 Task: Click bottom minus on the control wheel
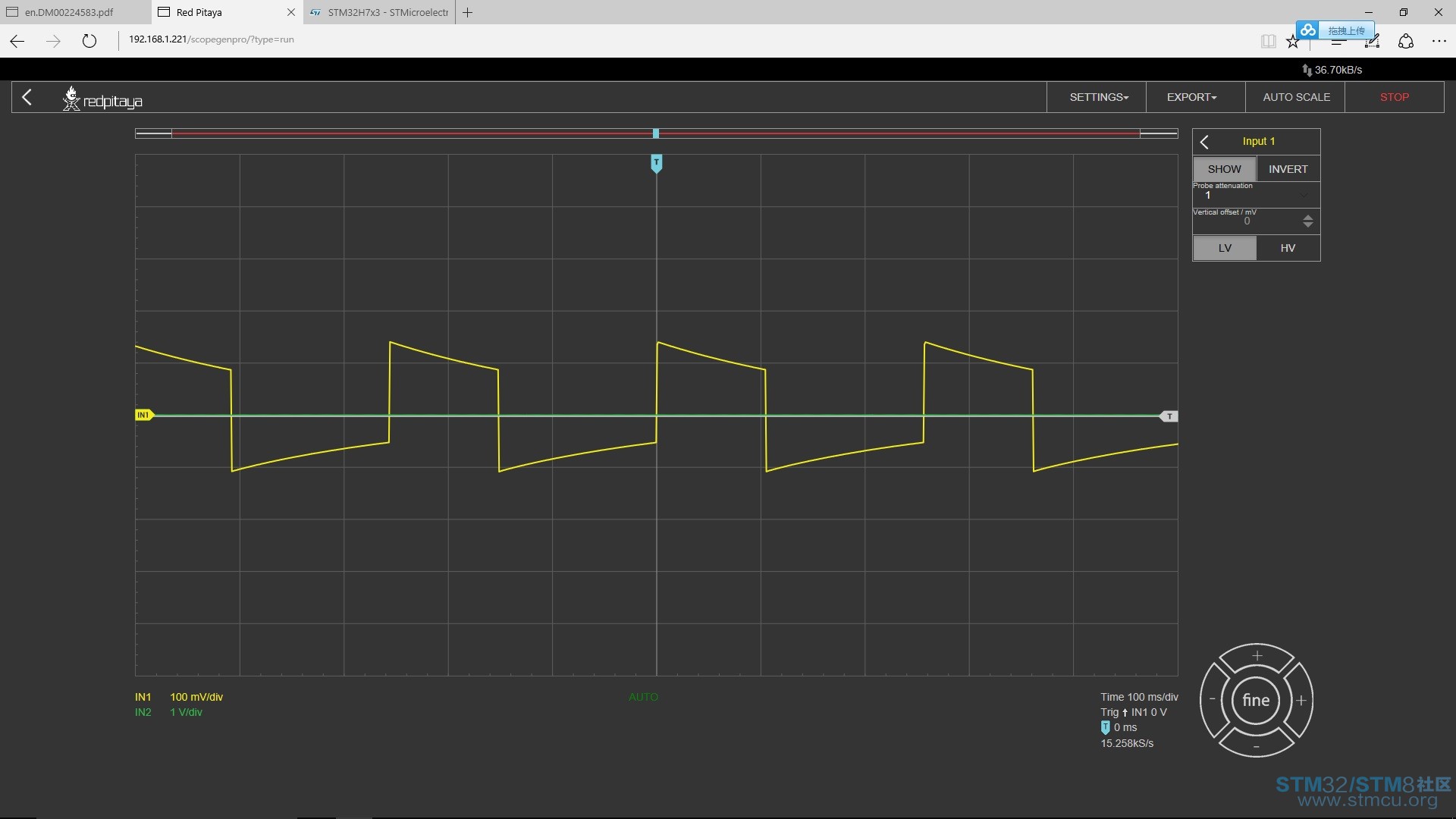pos(1257,746)
